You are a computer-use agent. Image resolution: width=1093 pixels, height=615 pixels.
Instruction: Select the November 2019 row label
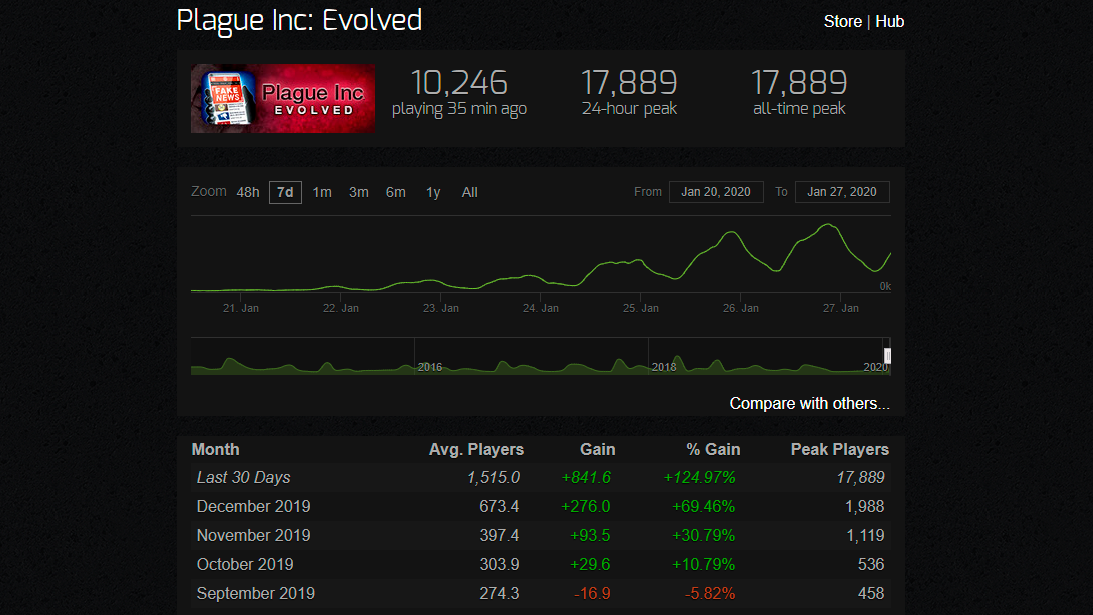point(254,536)
